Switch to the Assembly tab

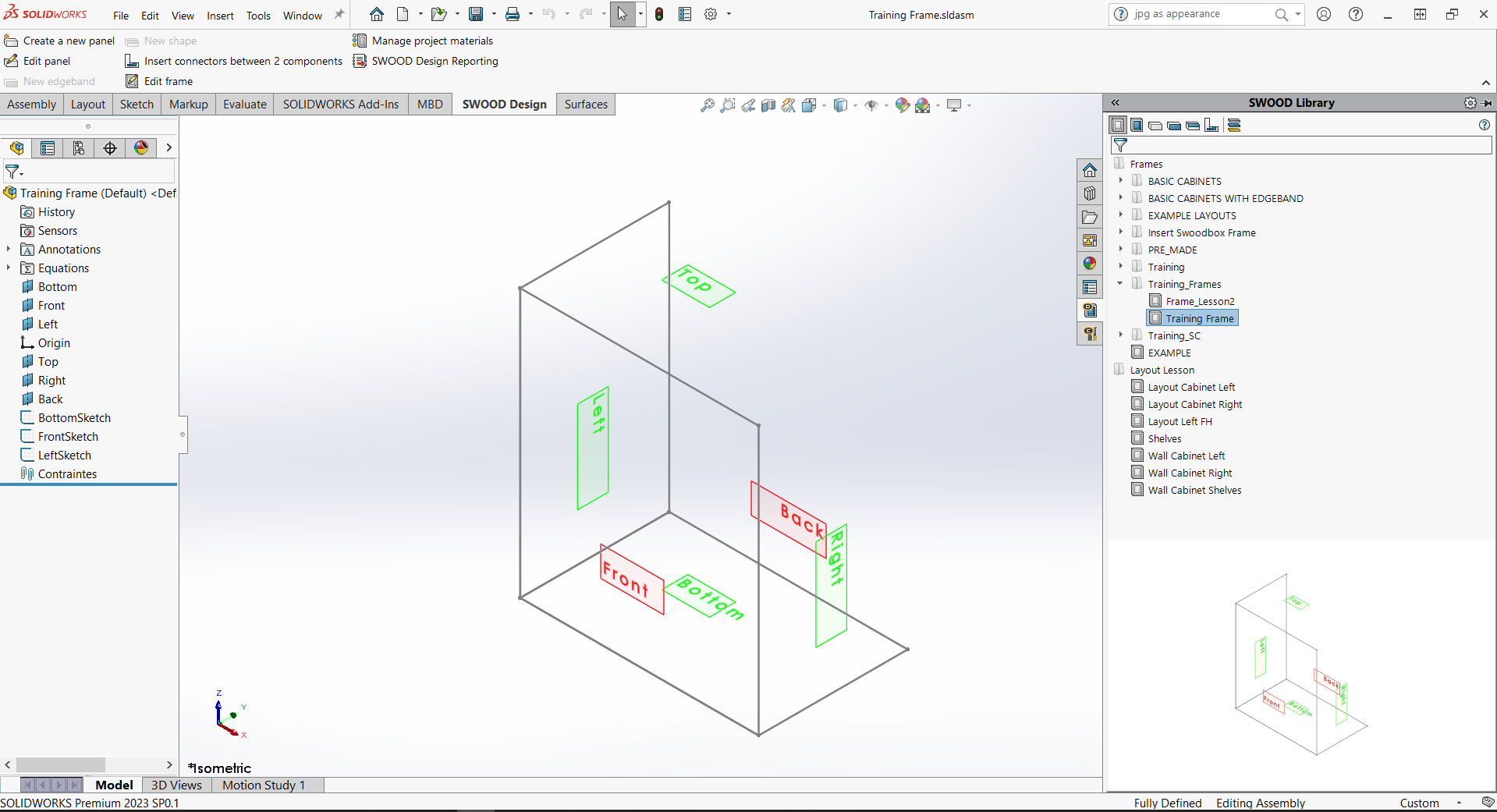point(31,105)
